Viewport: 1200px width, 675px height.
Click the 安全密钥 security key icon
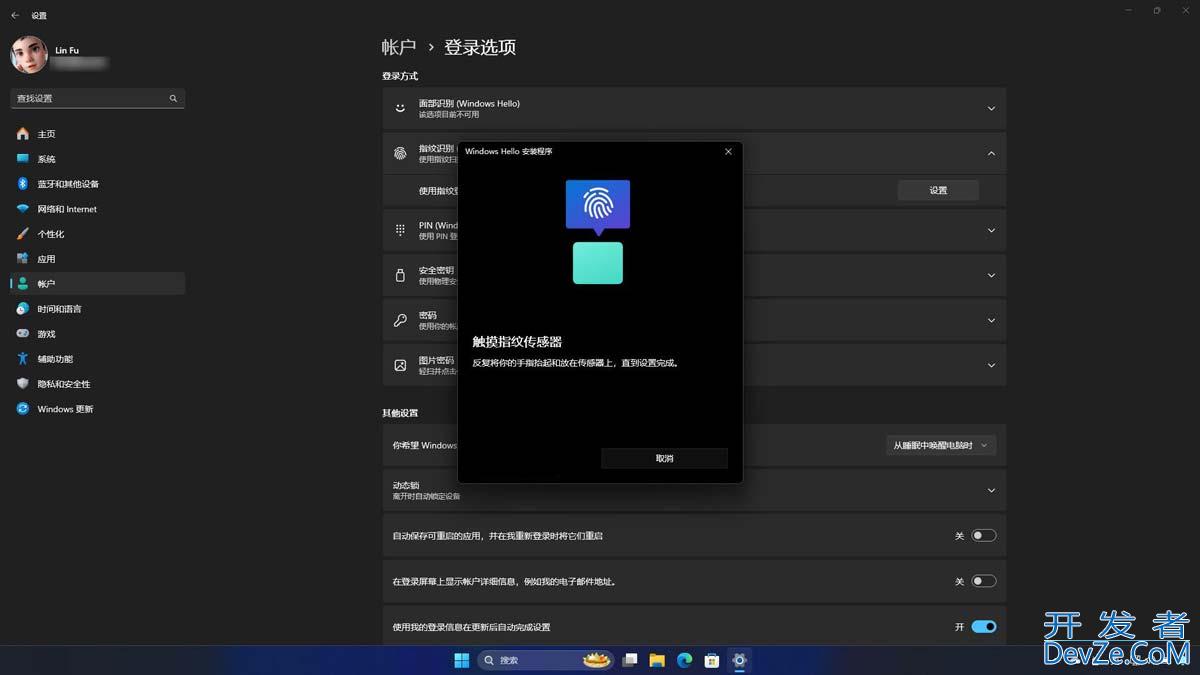(400, 275)
